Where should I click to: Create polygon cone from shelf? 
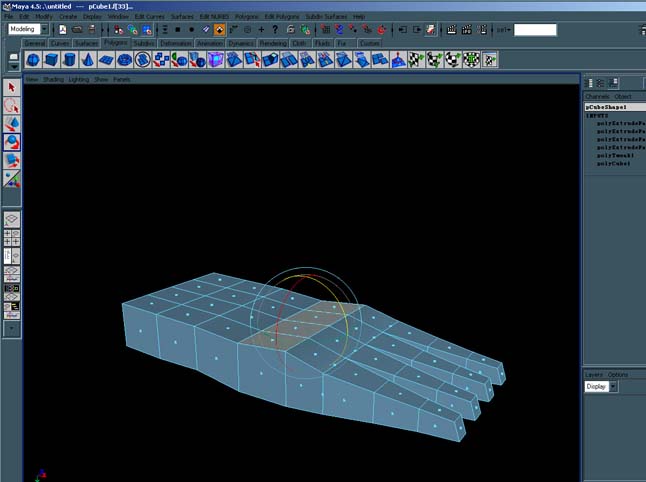pos(87,60)
